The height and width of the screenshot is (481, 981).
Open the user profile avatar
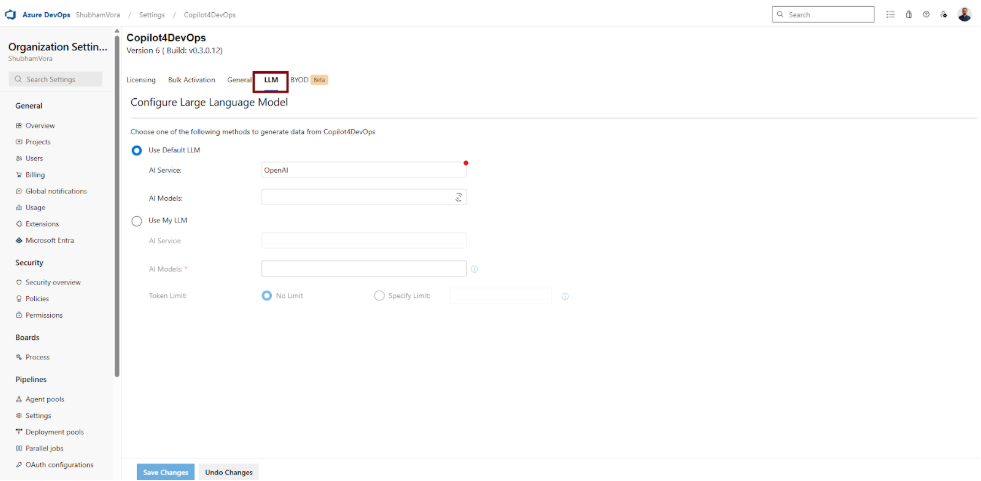pyautogui.click(x=964, y=15)
